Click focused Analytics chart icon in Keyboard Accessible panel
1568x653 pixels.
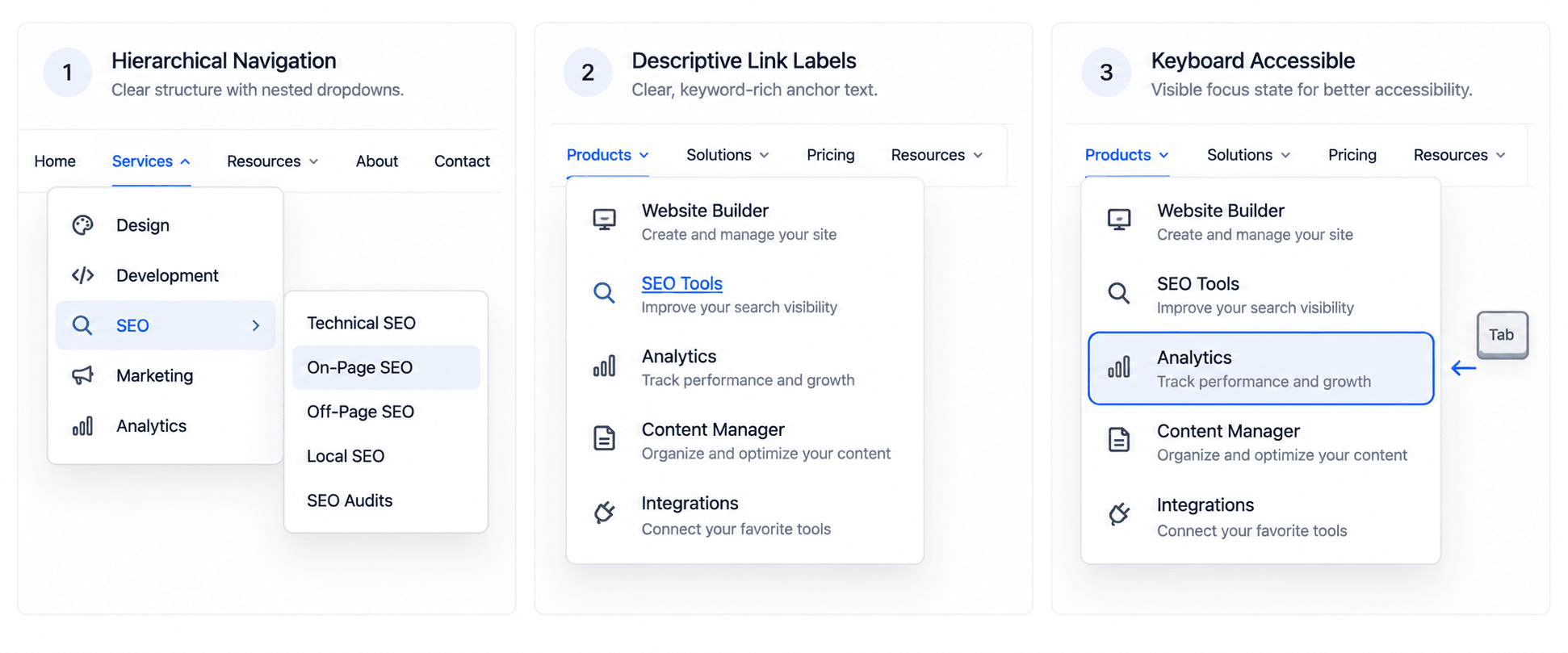(x=1119, y=368)
